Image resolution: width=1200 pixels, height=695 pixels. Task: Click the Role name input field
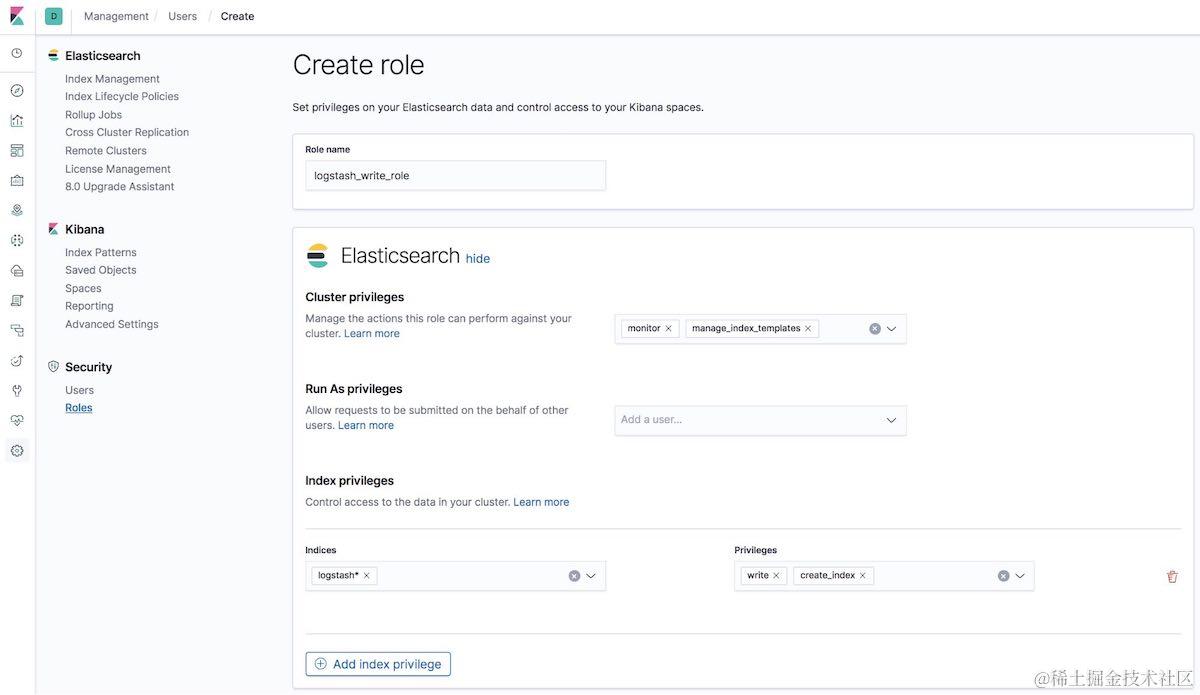click(455, 176)
